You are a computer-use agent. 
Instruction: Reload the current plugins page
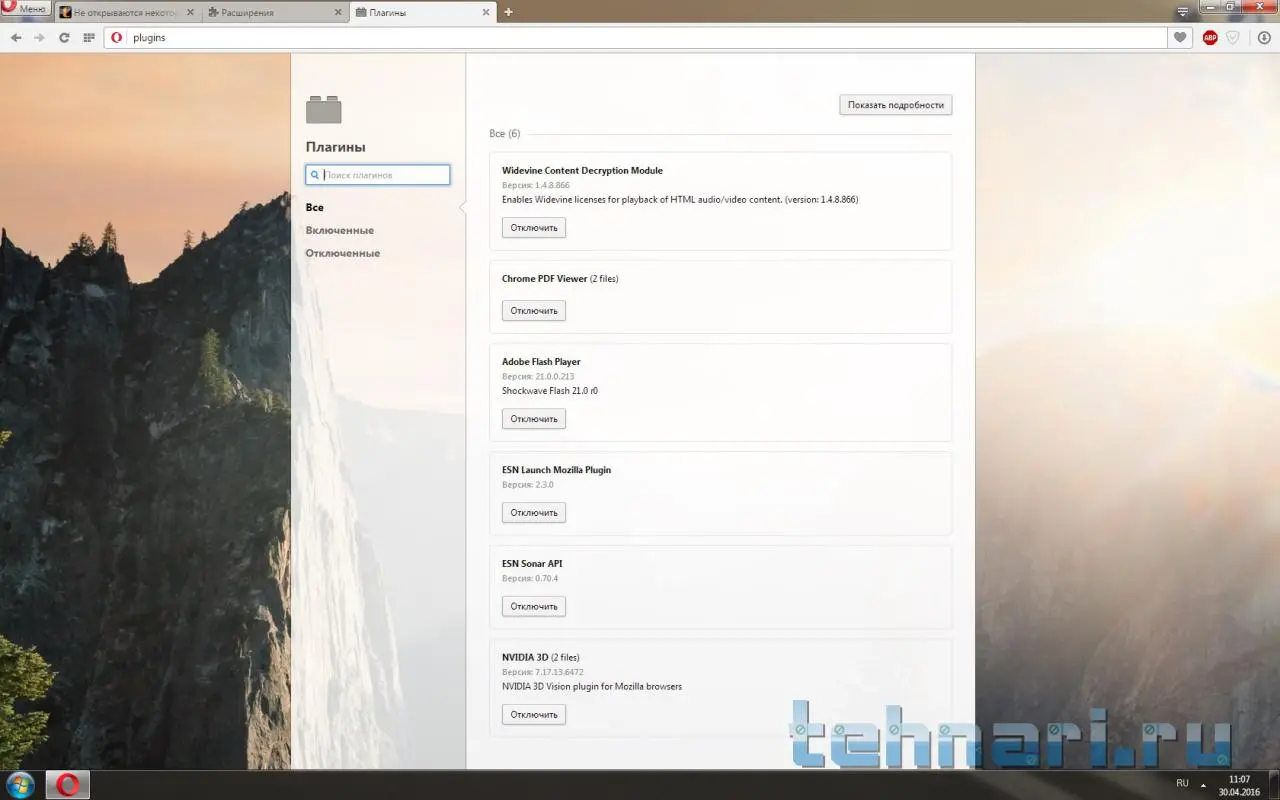[64, 37]
